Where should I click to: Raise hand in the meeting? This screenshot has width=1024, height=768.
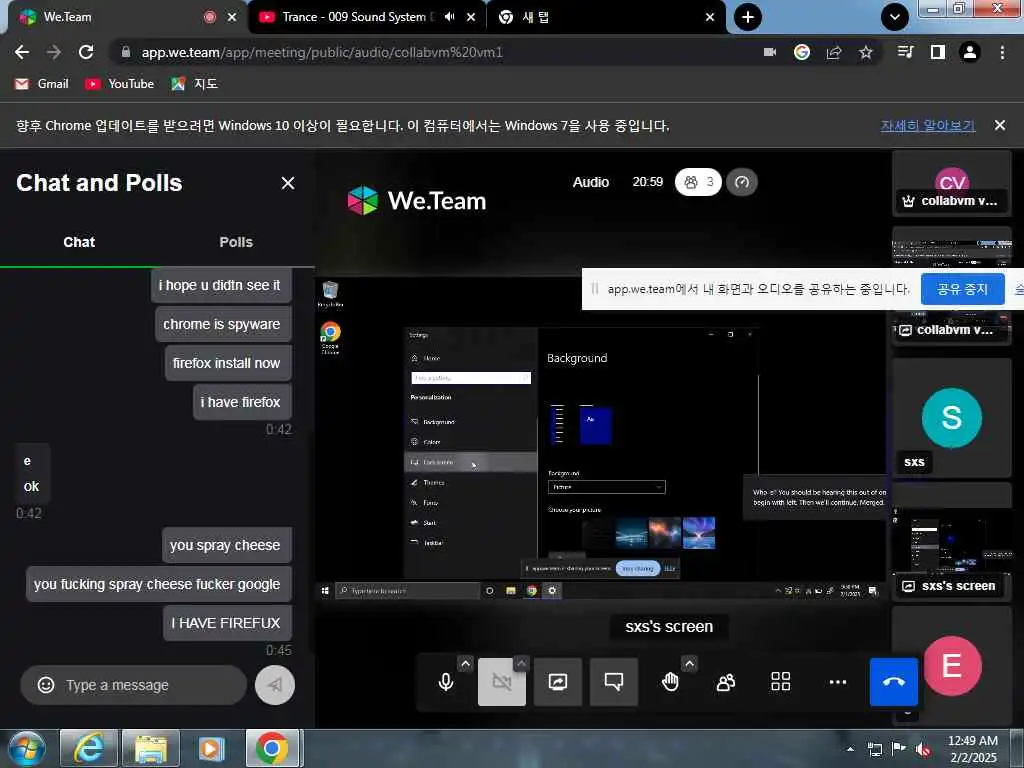click(x=670, y=682)
